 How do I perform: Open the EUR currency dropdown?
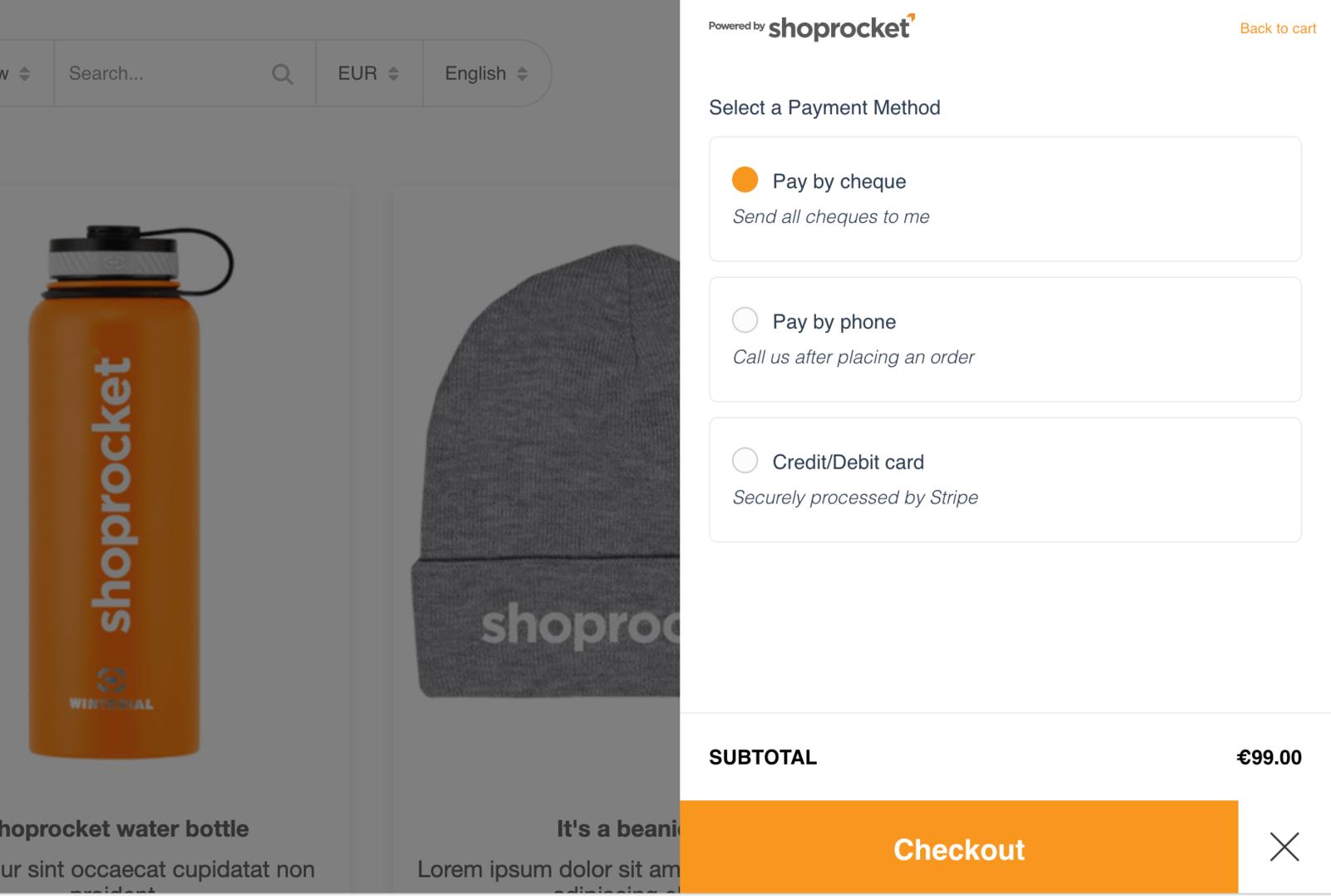click(369, 73)
